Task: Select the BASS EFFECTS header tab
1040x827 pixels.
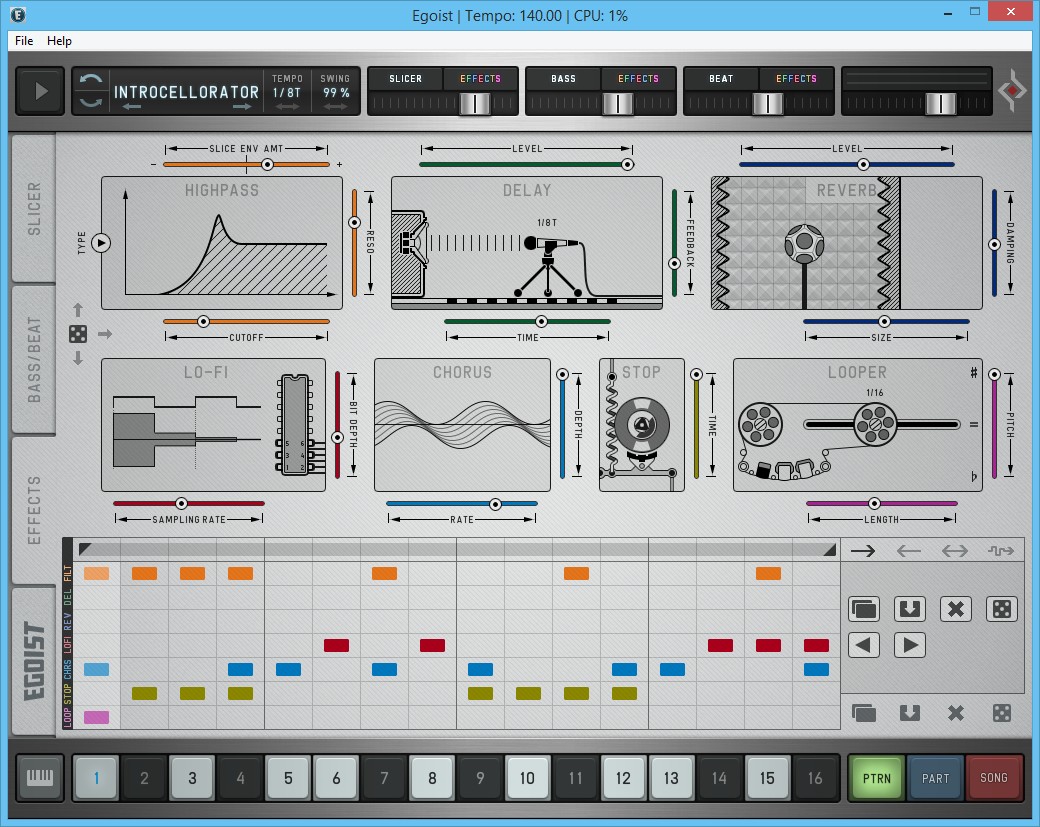Action: point(638,79)
